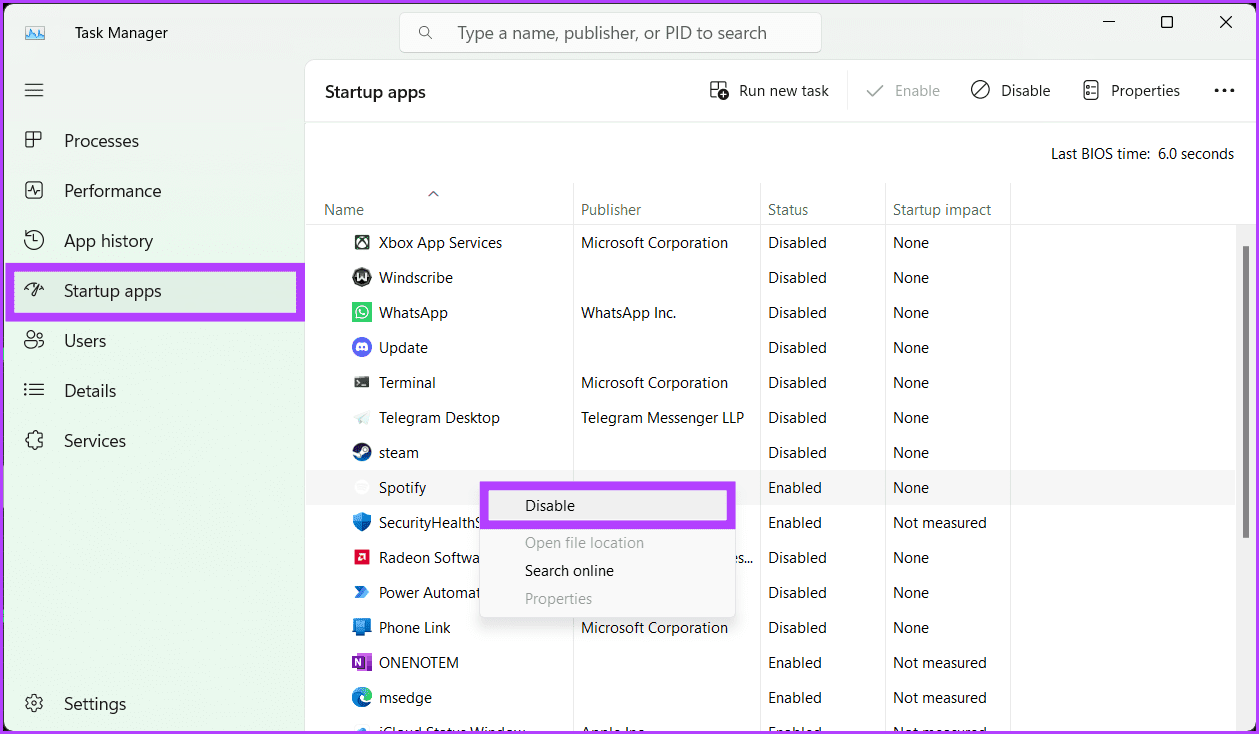The image size is (1259, 734).
Task: Click the msedge browser icon
Action: (x=361, y=697)
